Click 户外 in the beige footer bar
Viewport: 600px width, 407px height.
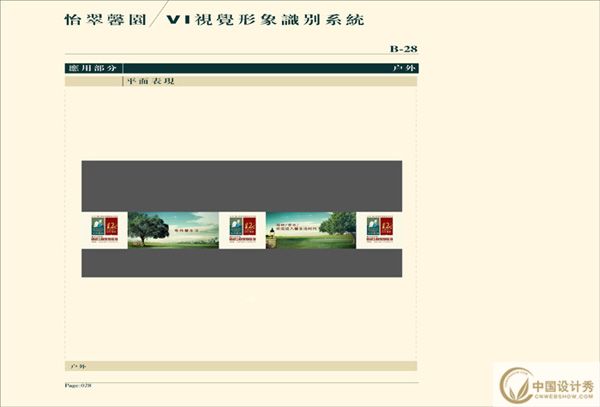point(78,366)
